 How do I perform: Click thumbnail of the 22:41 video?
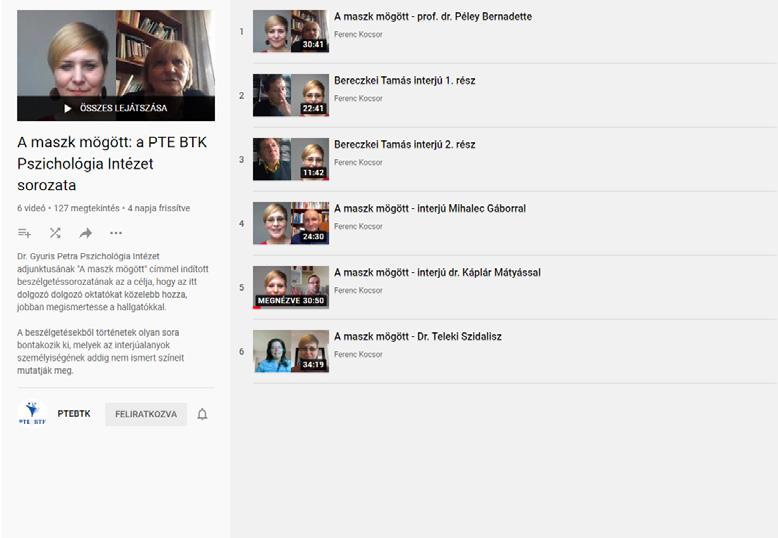click(291, 95)
